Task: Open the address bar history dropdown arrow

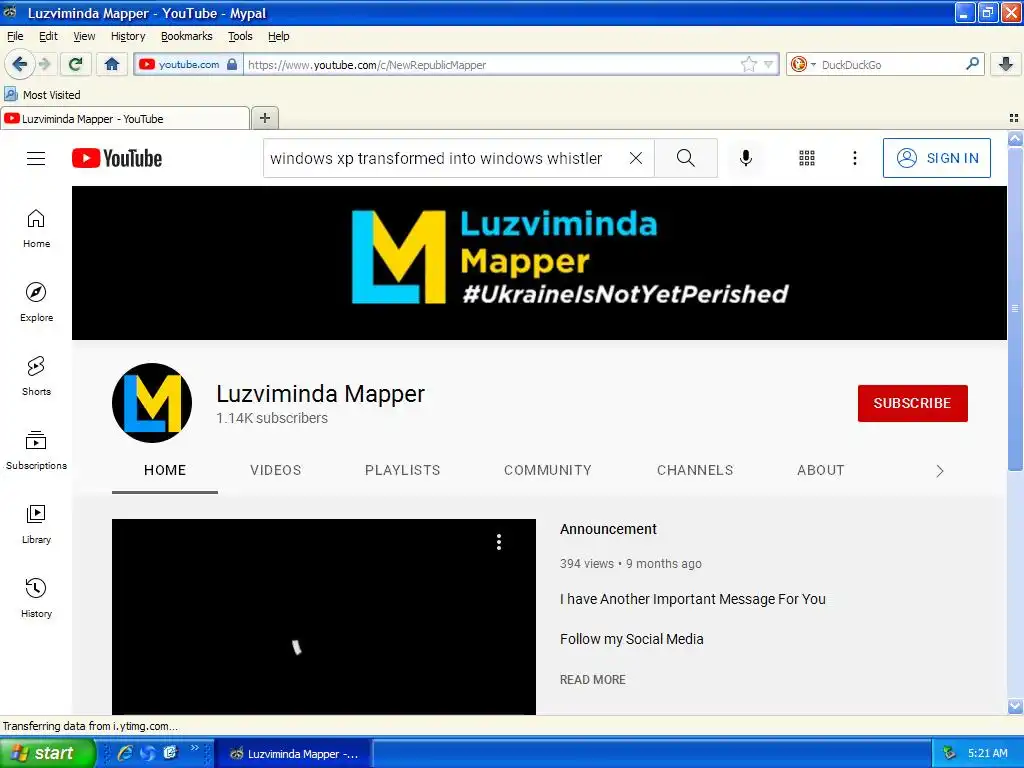Action: [769, 64]
